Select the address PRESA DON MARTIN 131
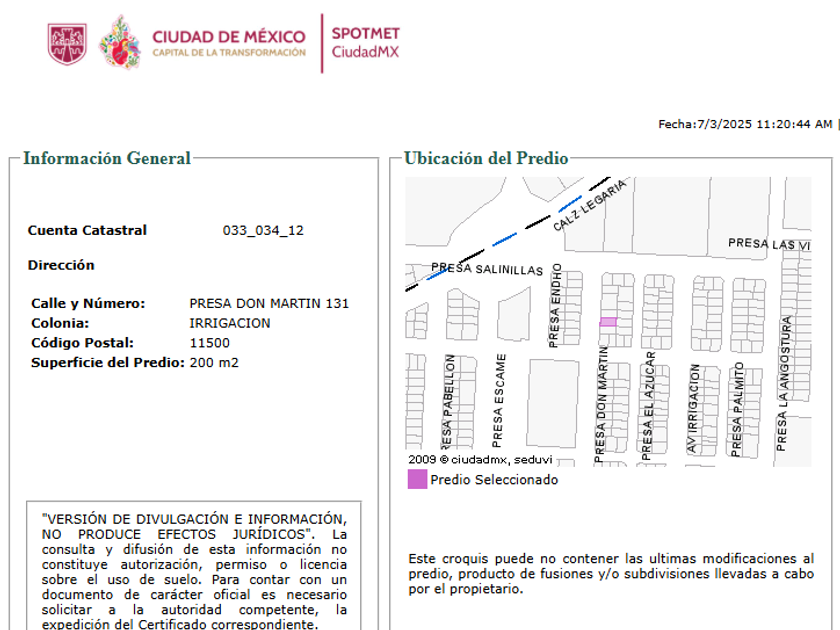The width and height of the screenshot is (840, 630). pyautogui.click(x=269, y=304)
